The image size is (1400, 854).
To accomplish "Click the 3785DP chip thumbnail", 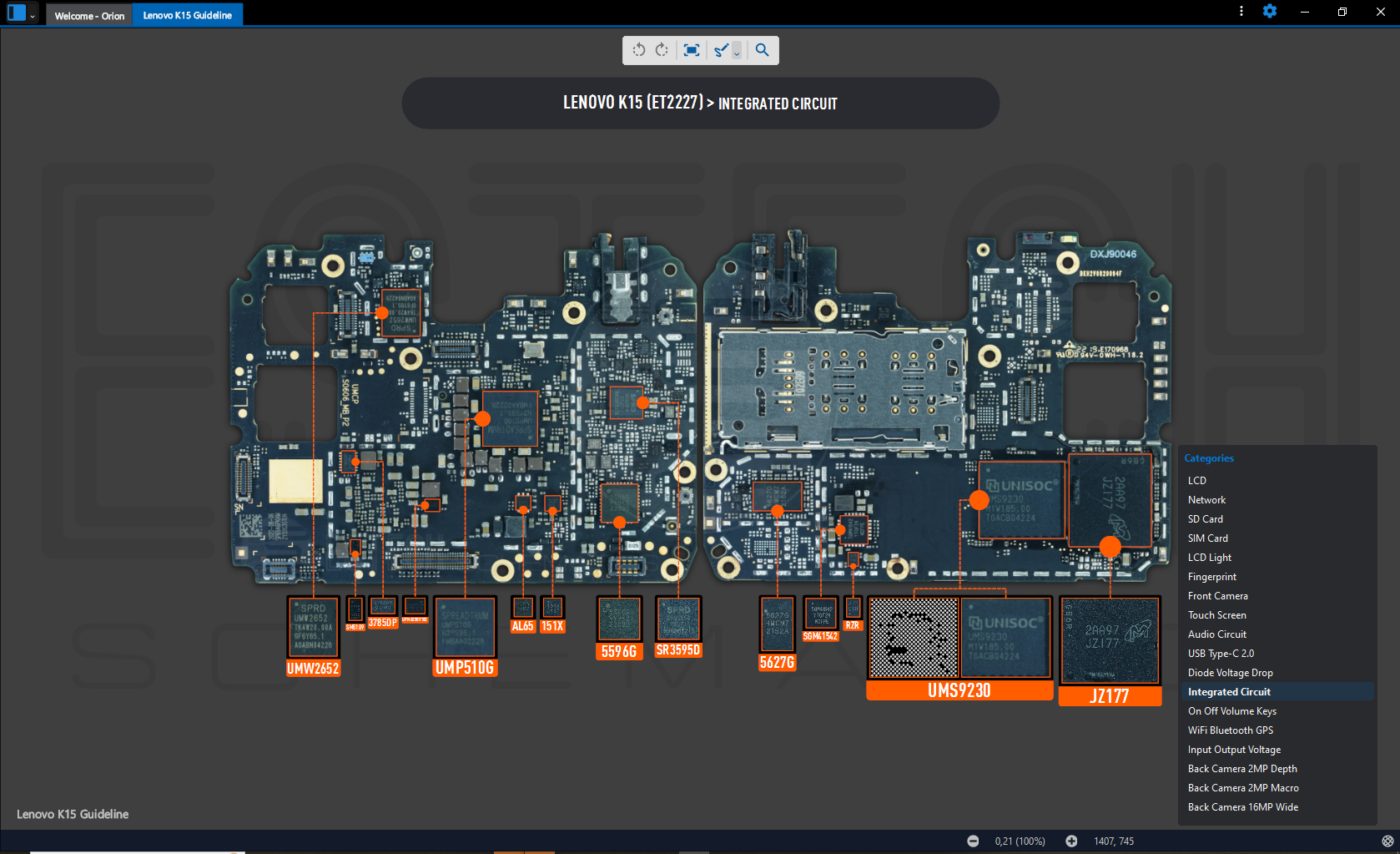I will point(383,606).
